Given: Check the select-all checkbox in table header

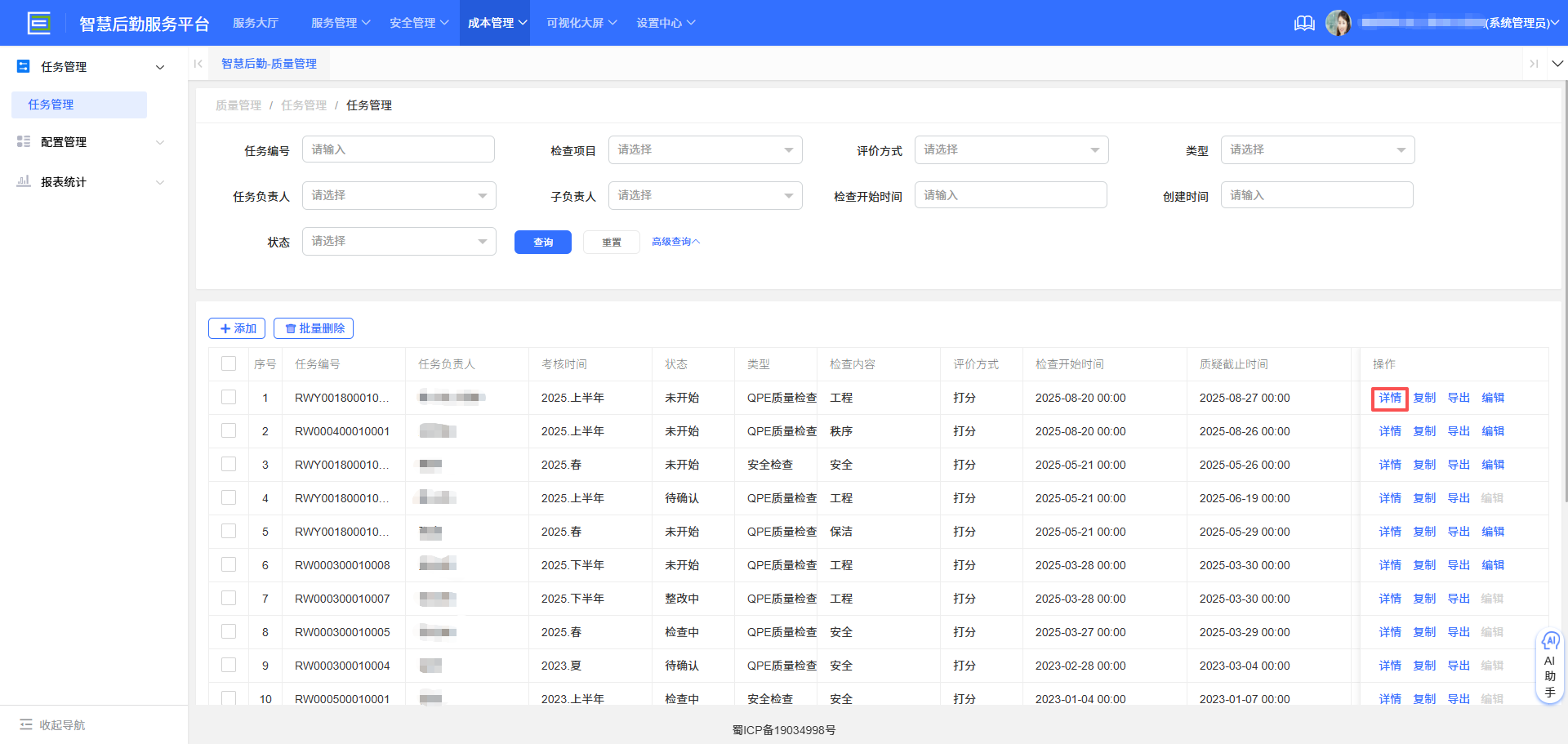Looking at the screenshot, I should [x=229, y=363].
